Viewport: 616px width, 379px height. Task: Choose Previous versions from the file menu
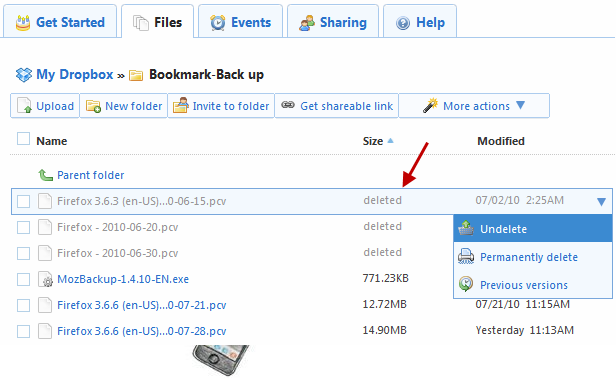(x=533, y=284)
